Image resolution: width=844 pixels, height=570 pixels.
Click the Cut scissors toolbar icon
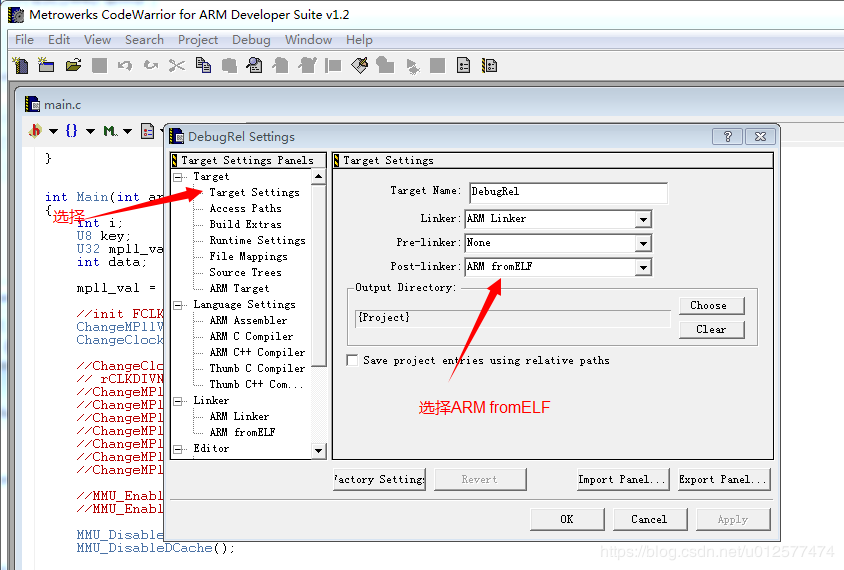pos(177,66)
